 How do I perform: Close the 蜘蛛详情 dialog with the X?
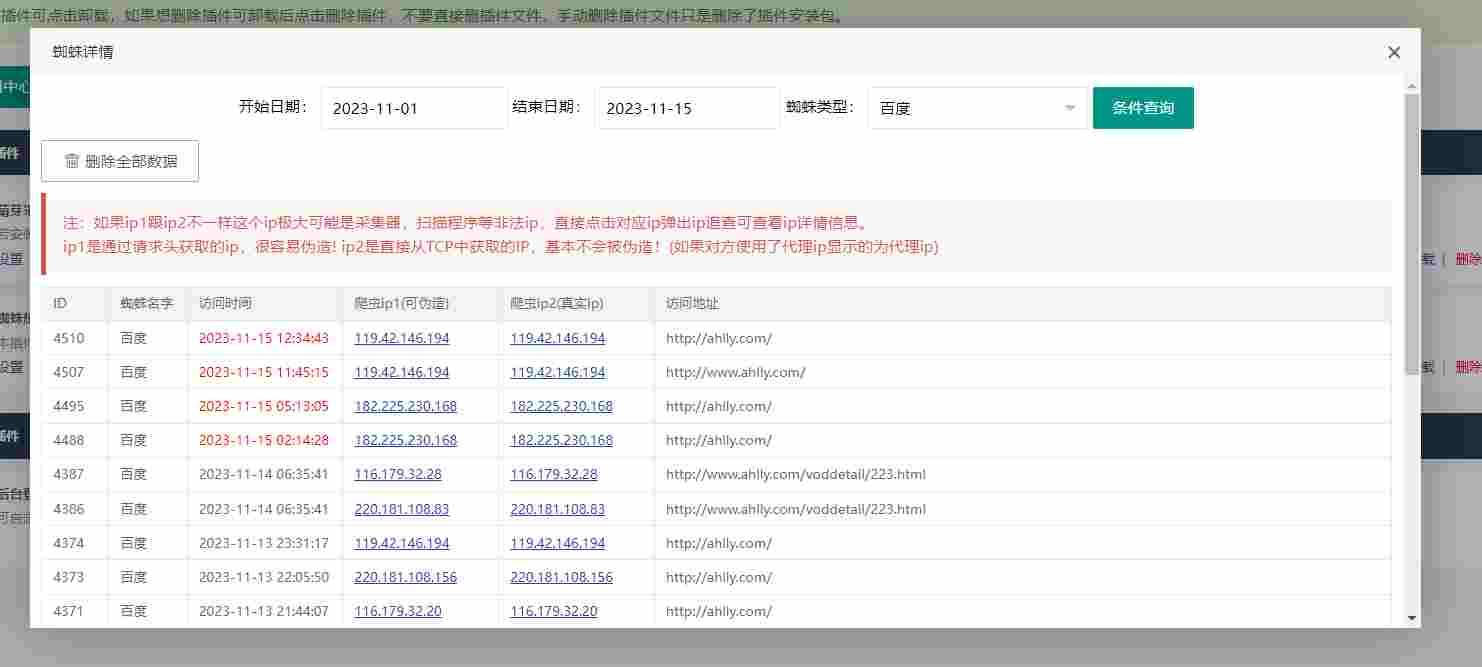(1393, 52)
